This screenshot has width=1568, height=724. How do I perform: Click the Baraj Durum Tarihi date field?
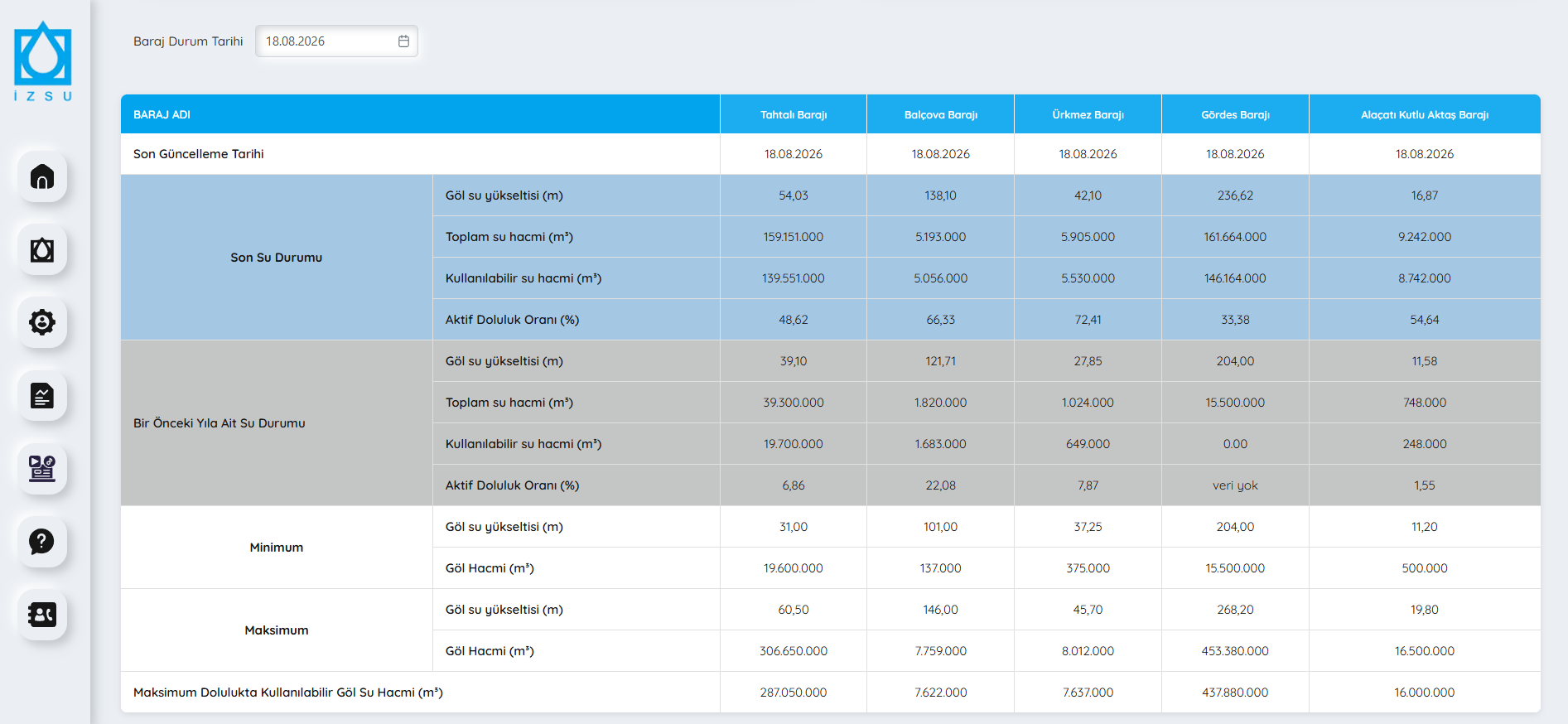[x=336, y=41]
